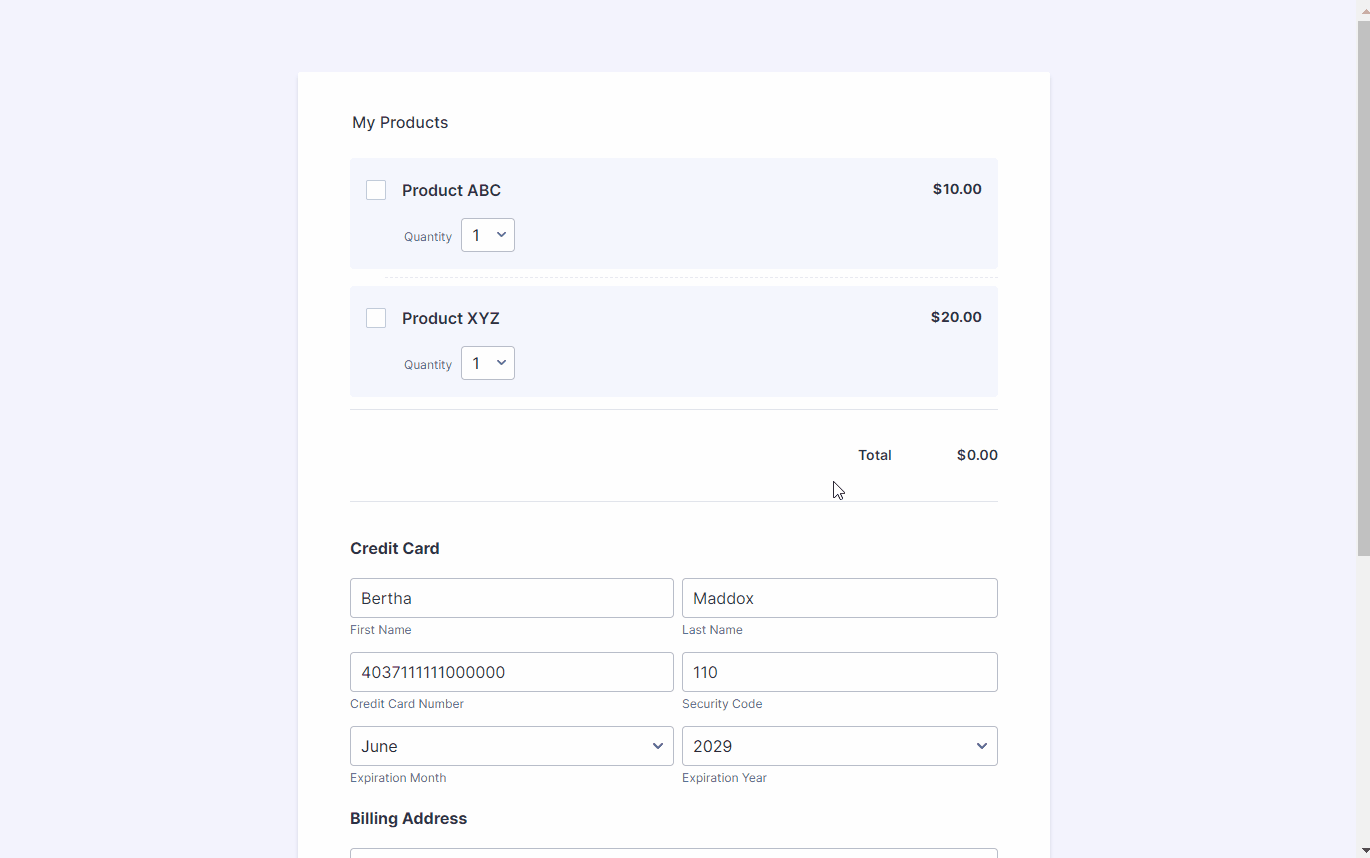Click the billing address field below heading

[673, 852]
